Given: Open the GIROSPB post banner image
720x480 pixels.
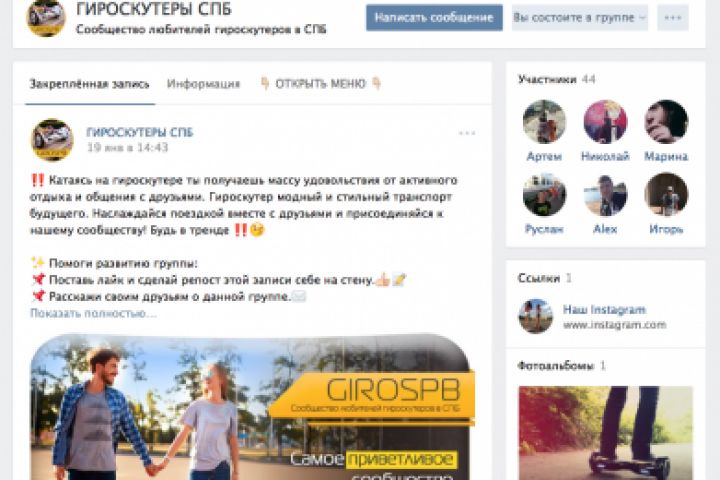Looking at the screenshot, I should pos(252,407).
